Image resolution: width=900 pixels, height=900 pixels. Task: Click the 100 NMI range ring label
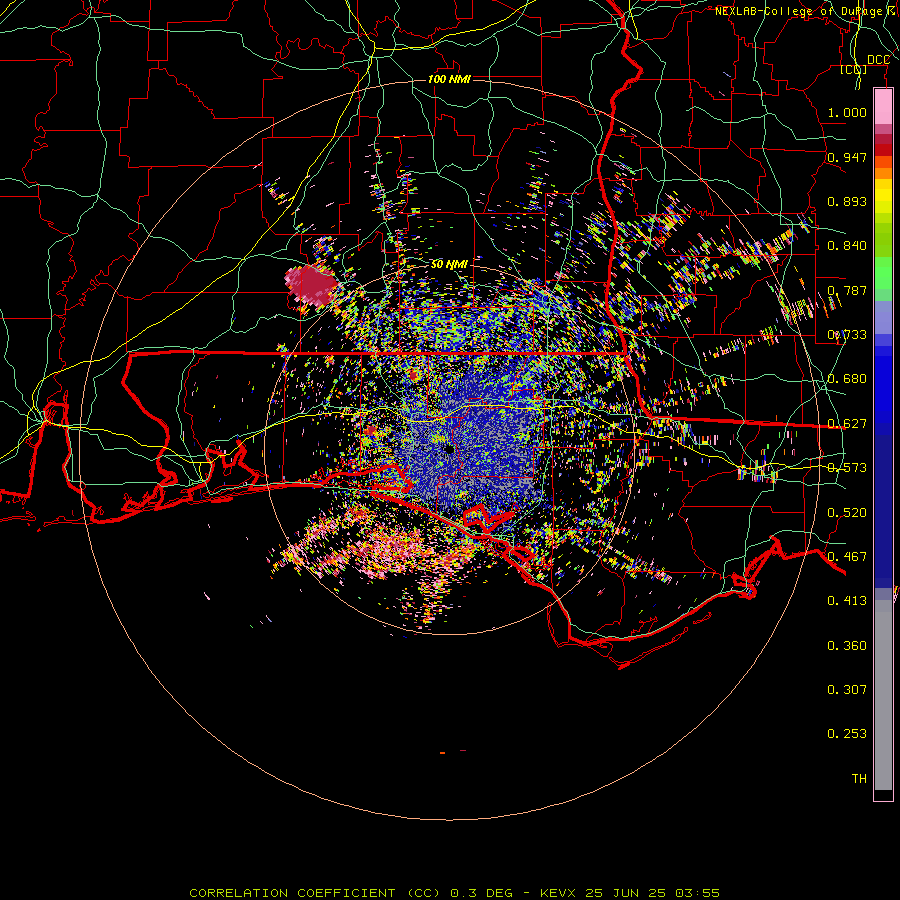pyautogui.click(x=449, y=79)
